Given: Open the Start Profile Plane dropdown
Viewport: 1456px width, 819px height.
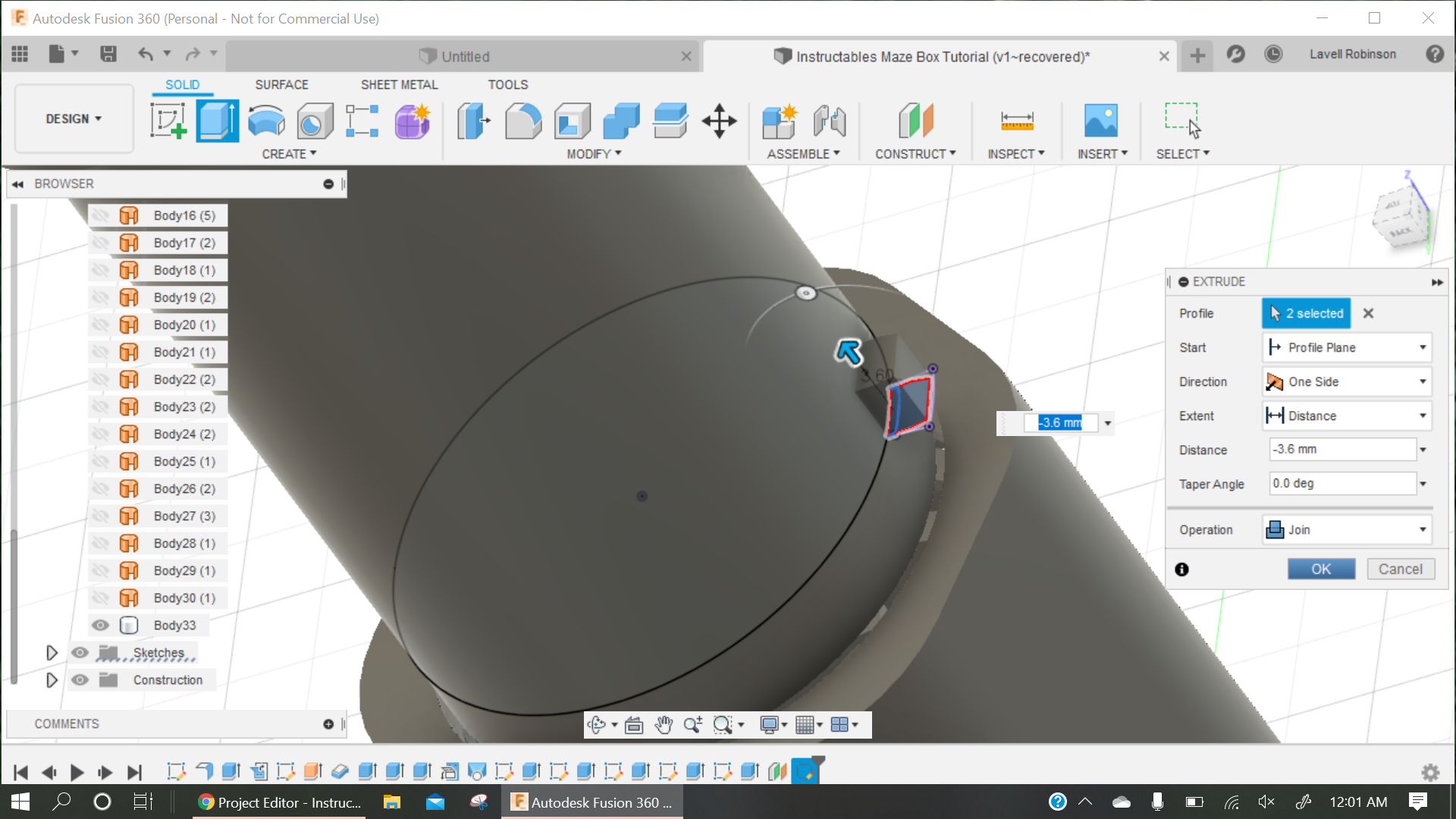Looking at the screenshot, I should [x=1347, y=347].
